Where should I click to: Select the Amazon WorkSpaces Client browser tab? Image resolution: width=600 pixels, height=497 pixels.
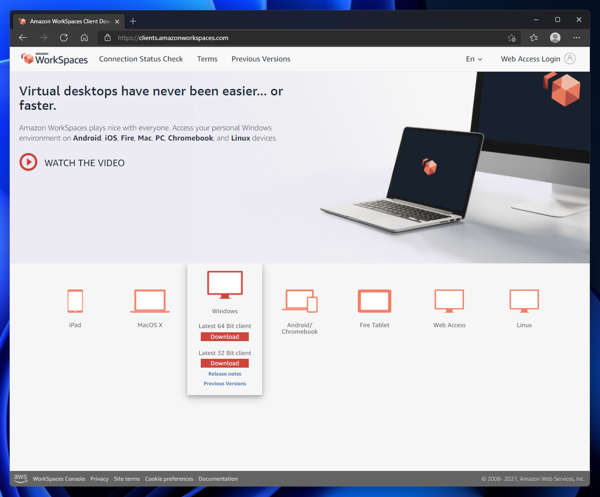tap(69, 21)
